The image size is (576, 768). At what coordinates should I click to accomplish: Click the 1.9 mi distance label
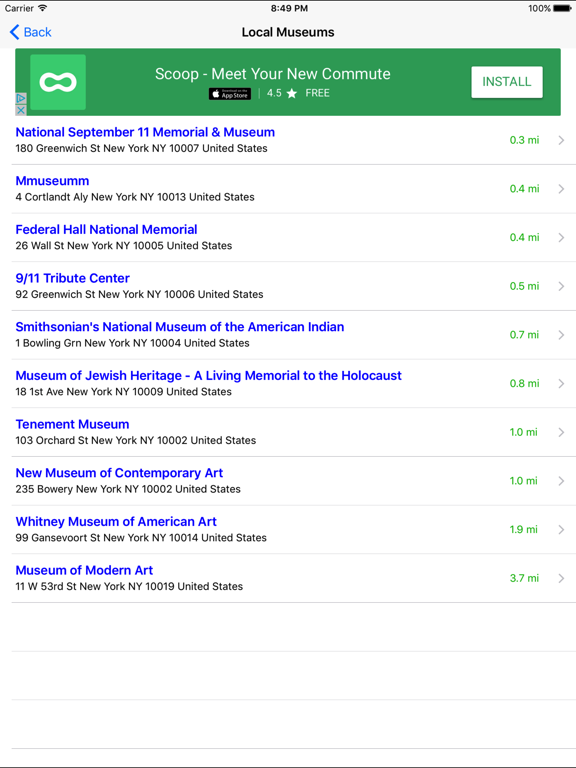[524, 529]
